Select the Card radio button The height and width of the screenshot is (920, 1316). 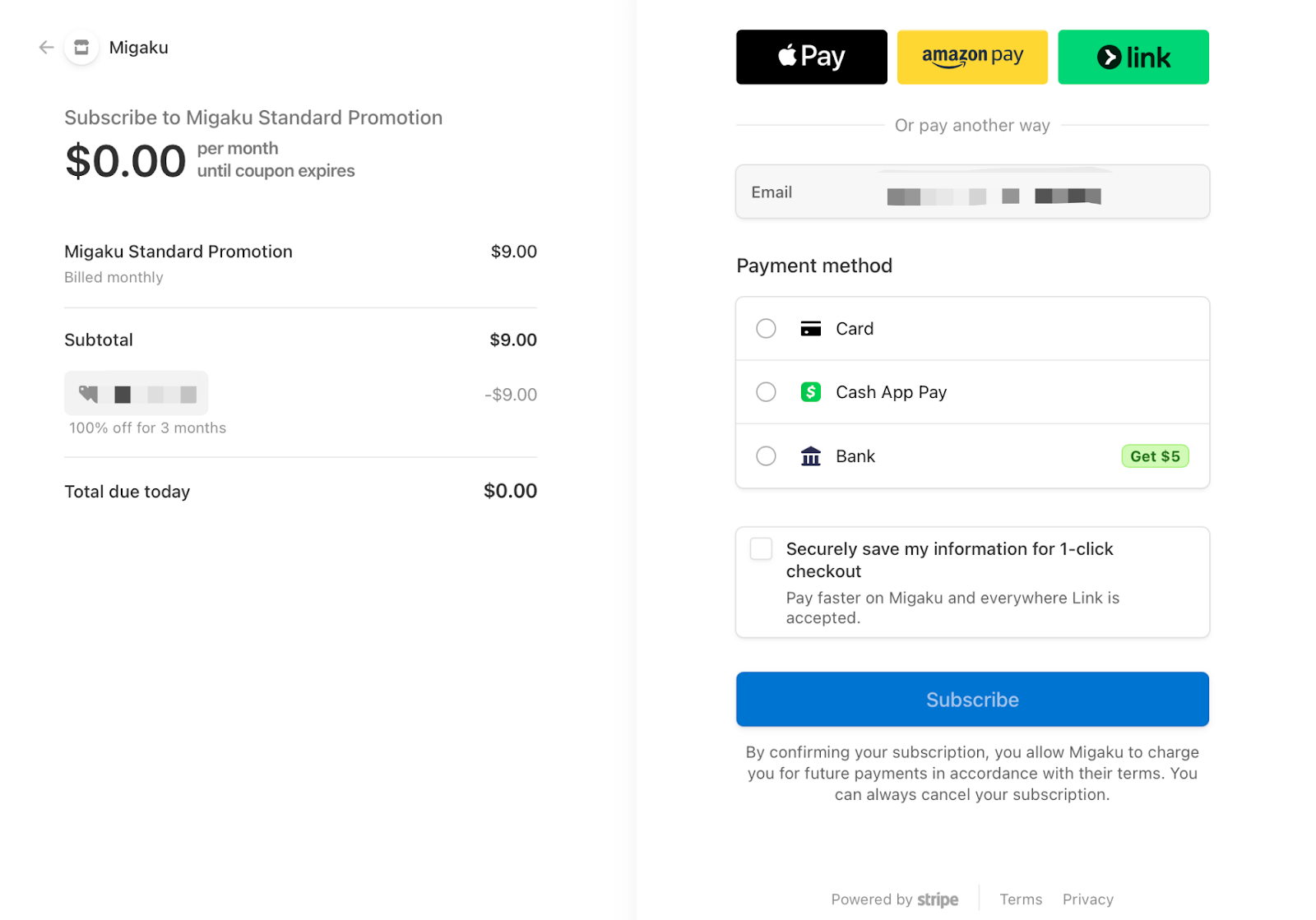[x=766, y=329]
